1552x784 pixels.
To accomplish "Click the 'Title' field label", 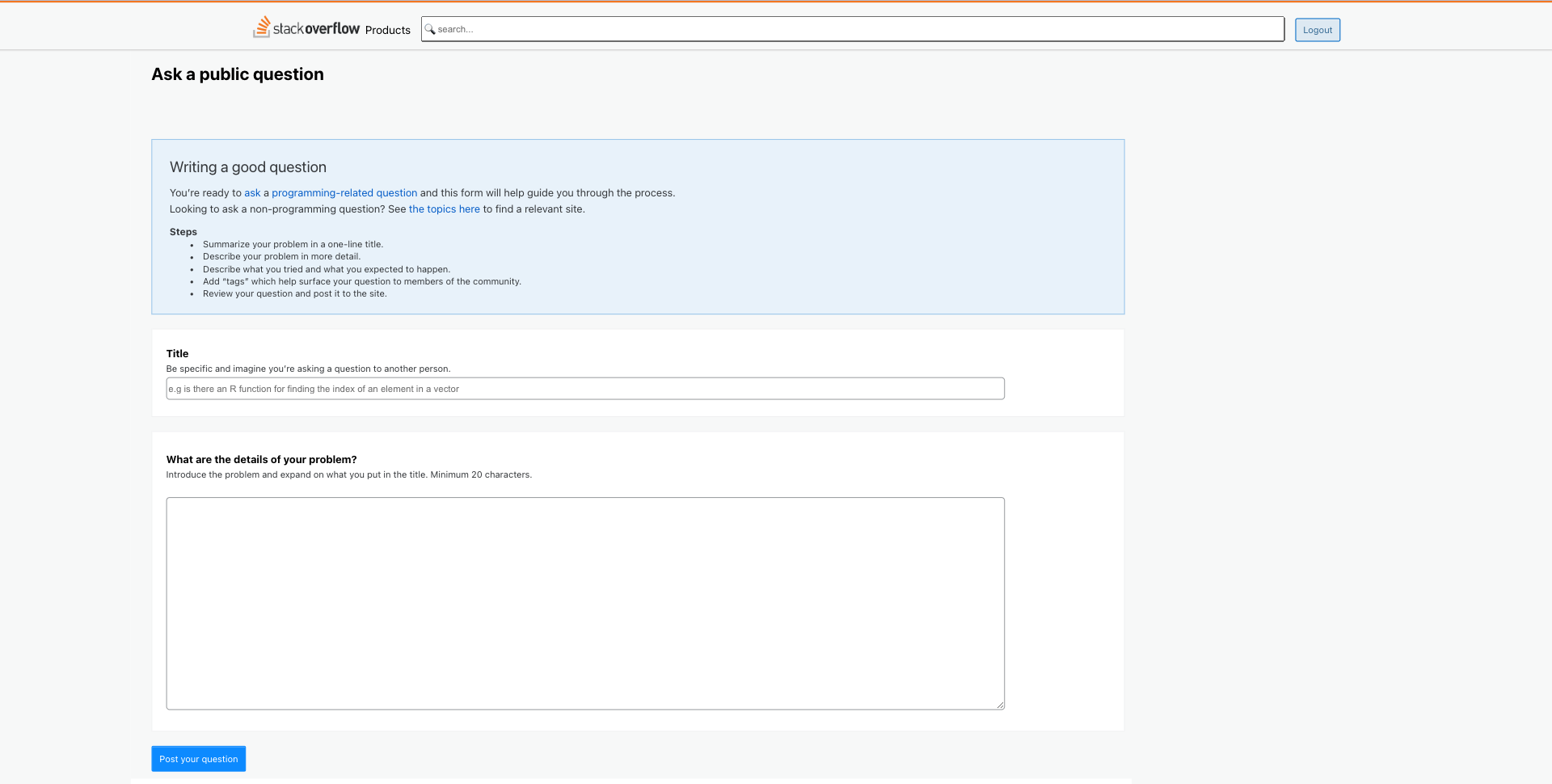I will [177, 354].
